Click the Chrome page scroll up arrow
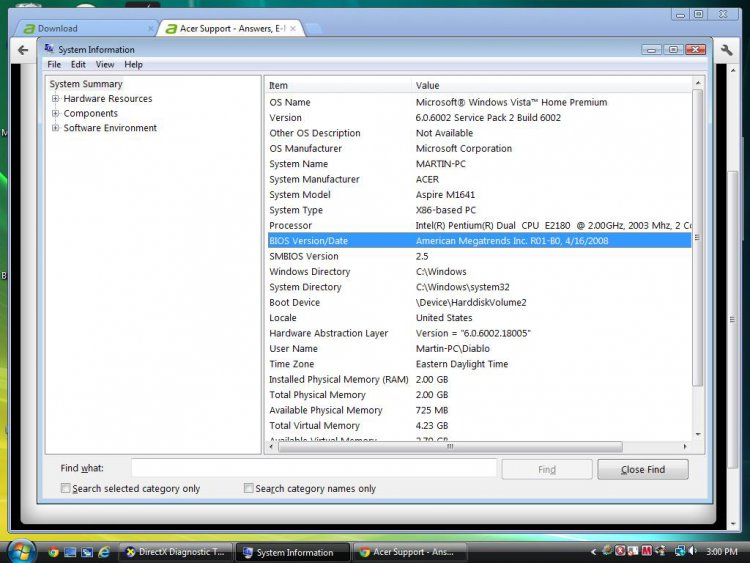The image size is (750, 563). [x=733, y=70]
